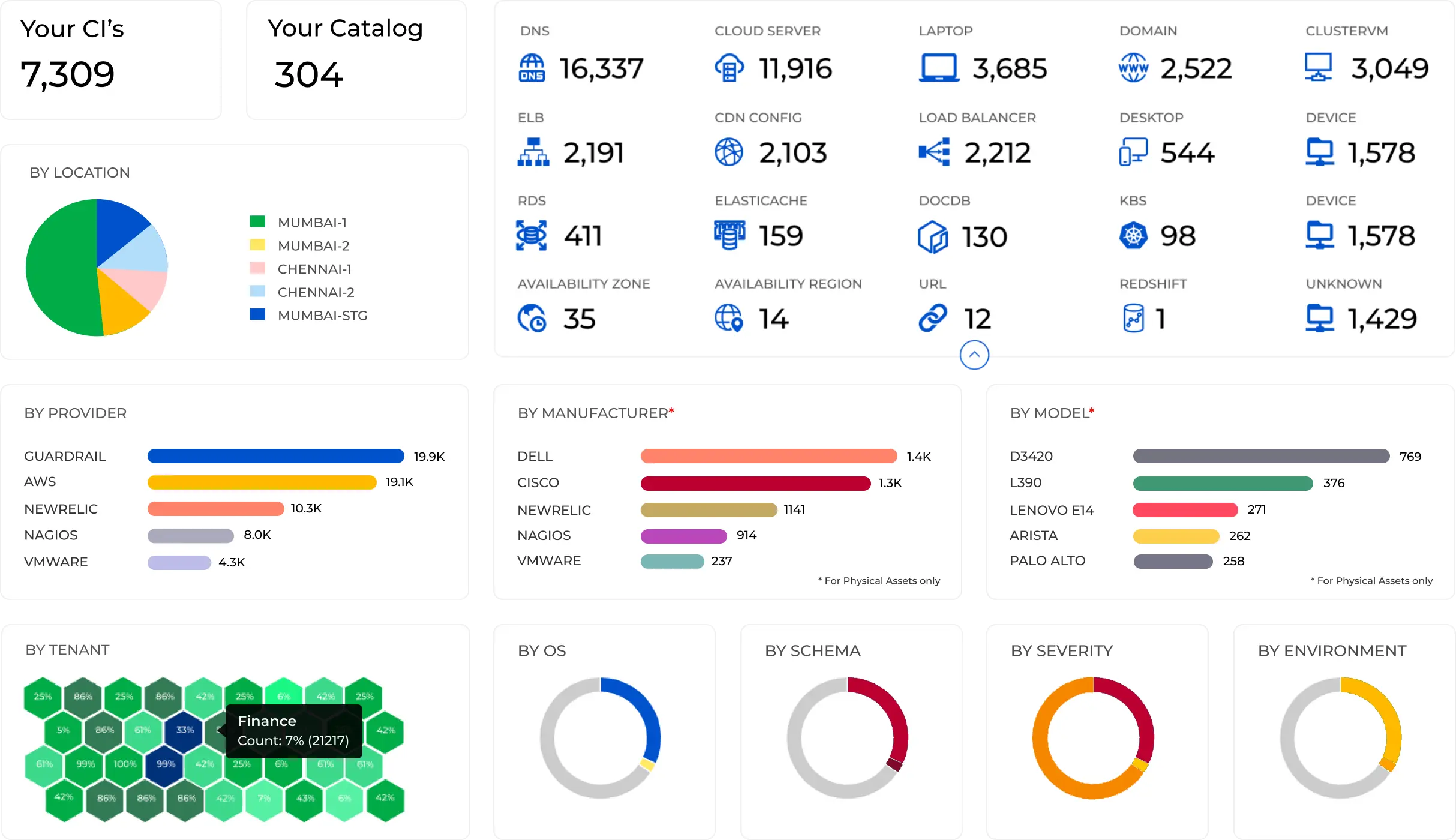Click the Cloud Server count 11,916
Screen dimensions: 1456x840
click(x=795, y=68)
